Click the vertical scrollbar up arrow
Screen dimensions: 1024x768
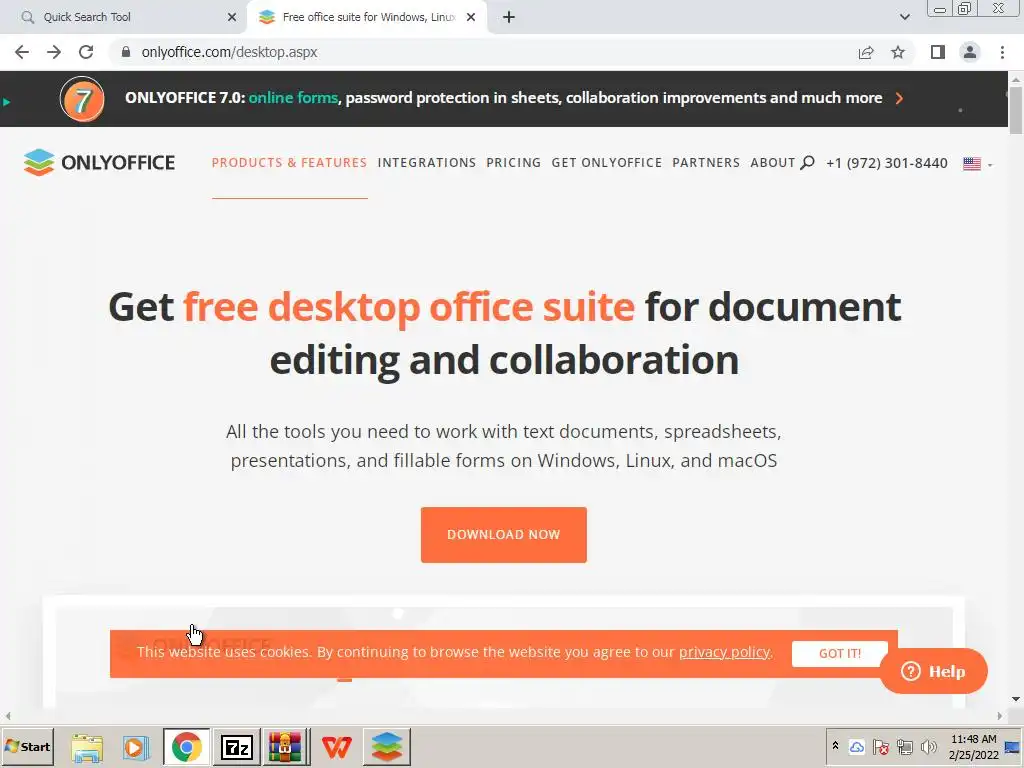[1016, 79]
